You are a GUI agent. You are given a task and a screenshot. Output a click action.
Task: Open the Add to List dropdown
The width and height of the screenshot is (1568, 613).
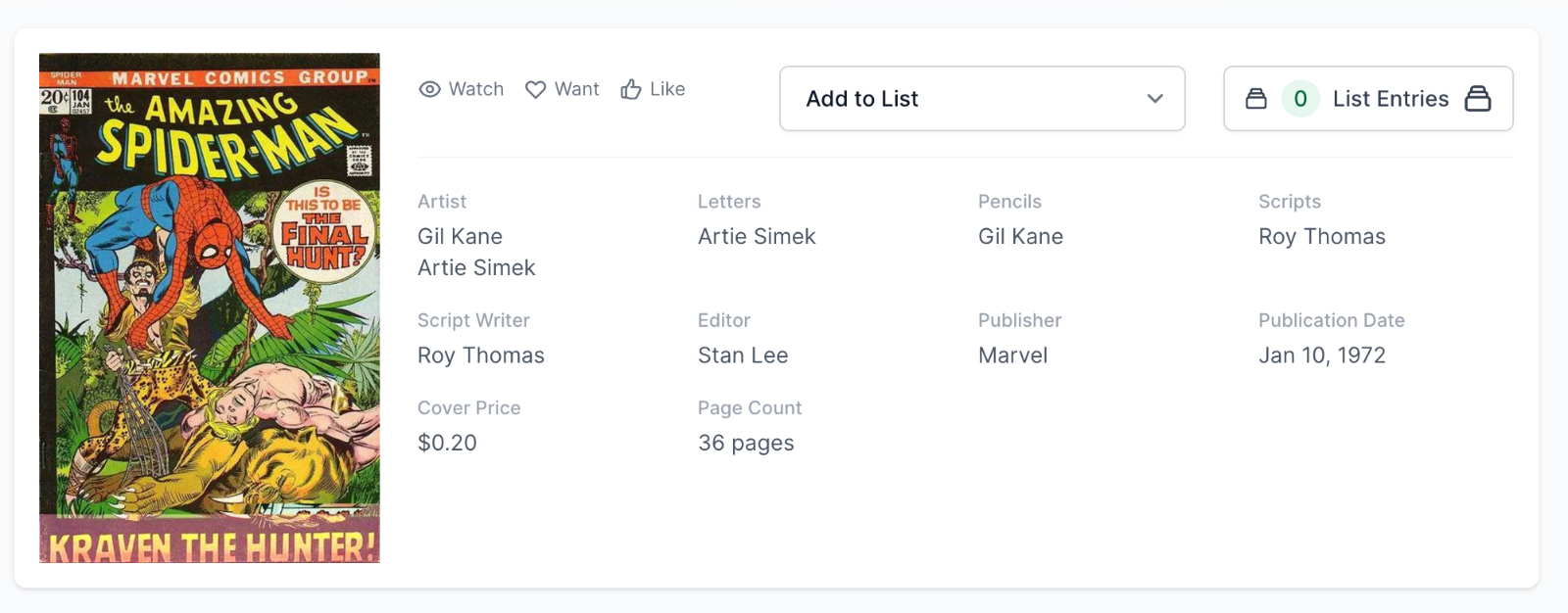tap(981, 99)
